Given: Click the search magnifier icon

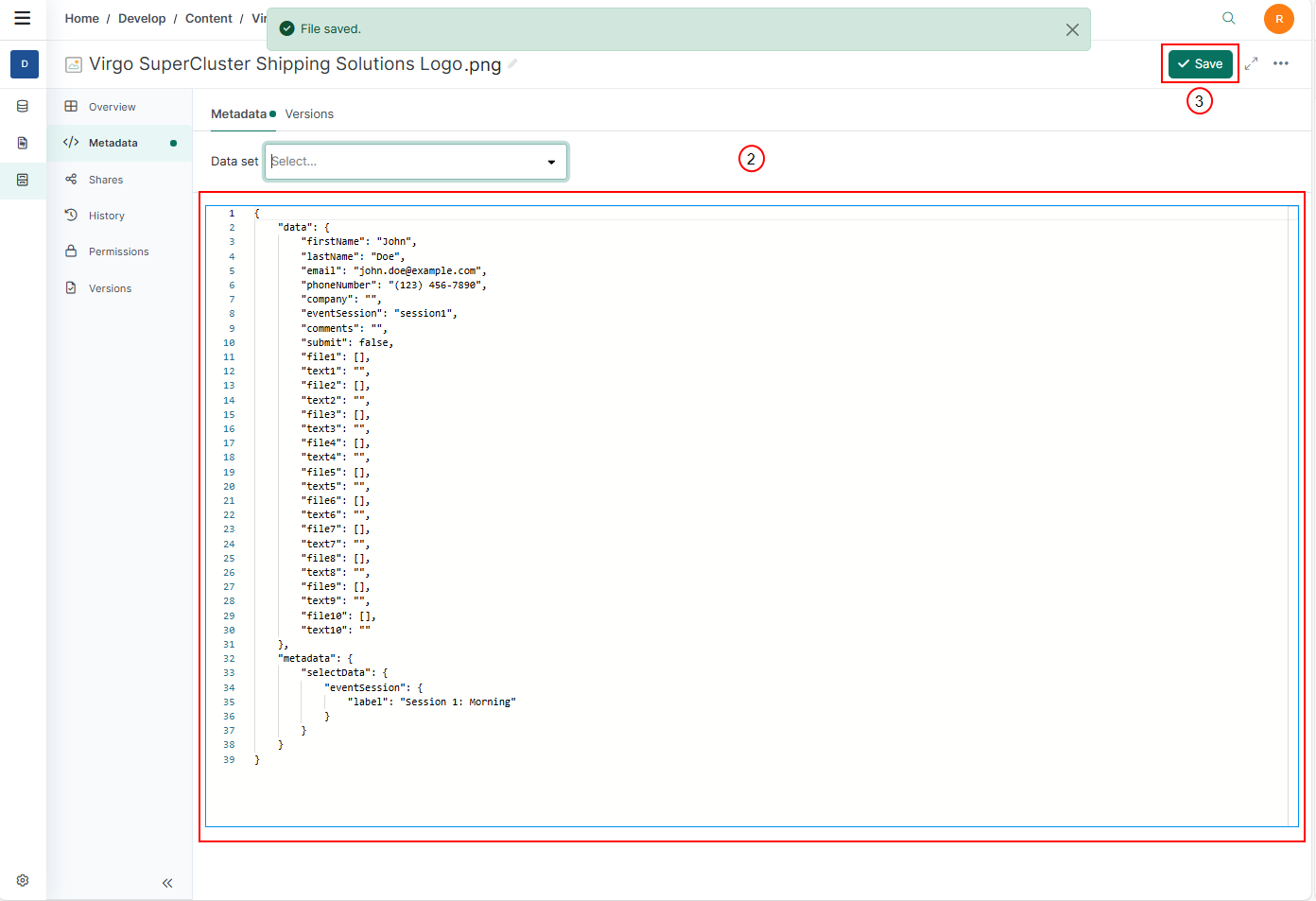Looking at the screenshot, I should (x=1229, y=18).
